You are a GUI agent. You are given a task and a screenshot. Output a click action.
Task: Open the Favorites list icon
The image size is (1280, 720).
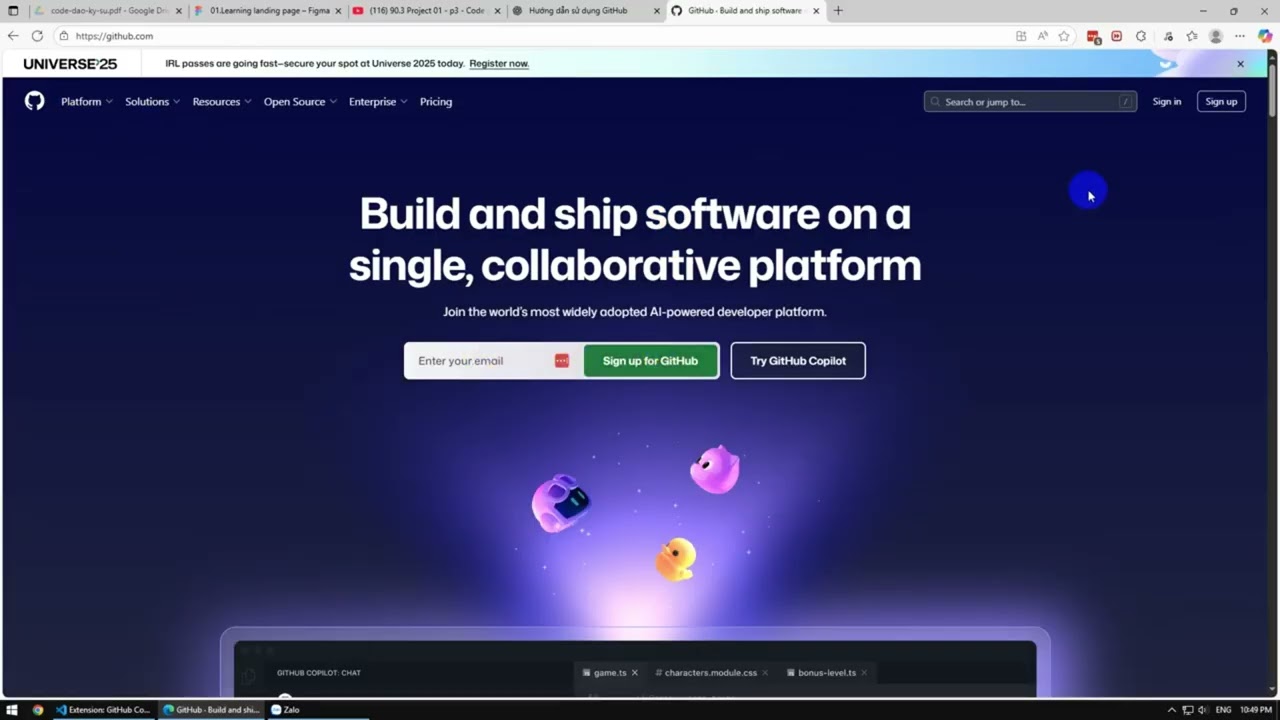coord(1192,36)
